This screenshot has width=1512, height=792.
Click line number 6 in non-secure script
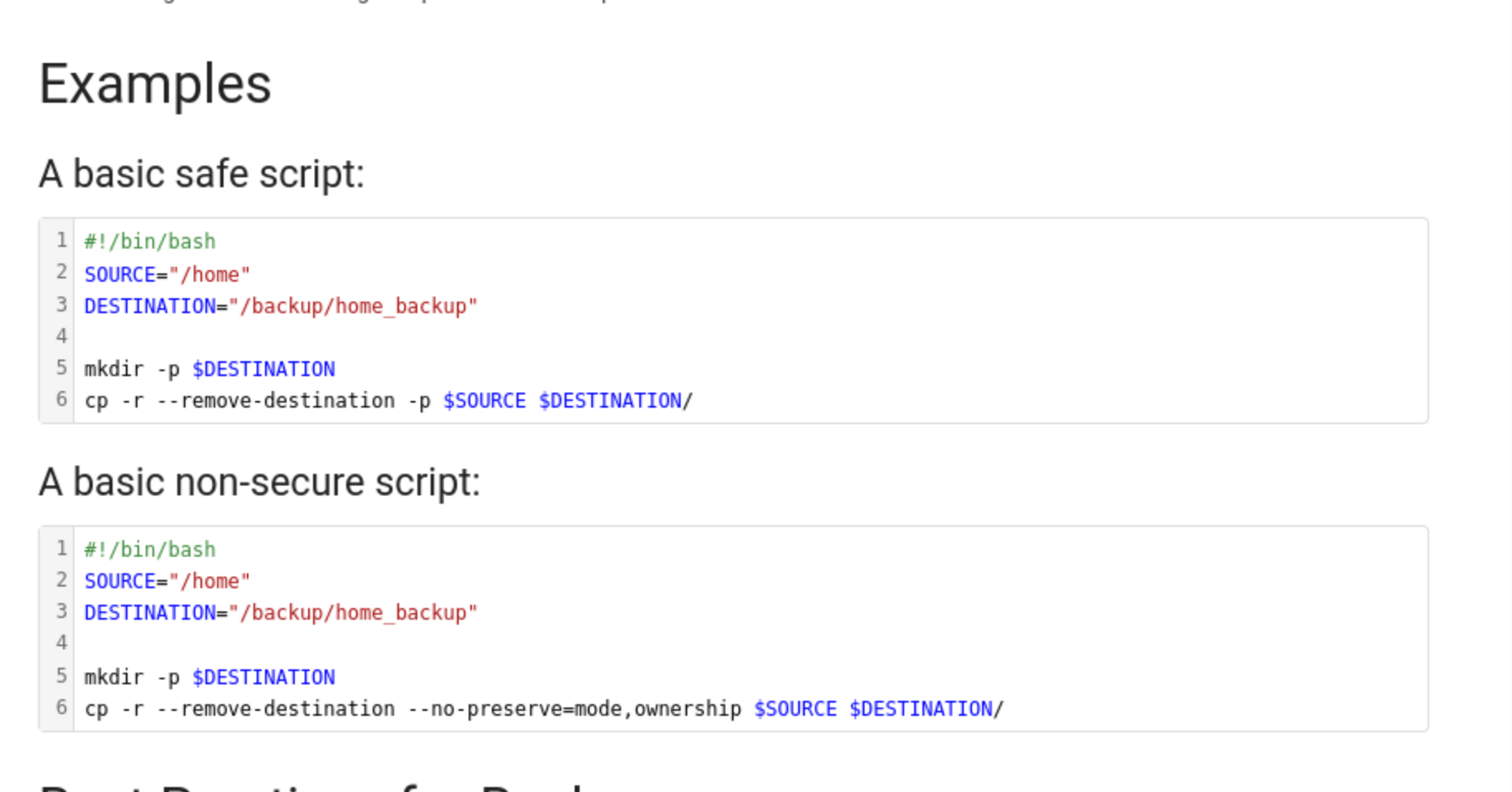tap(61, 707)
